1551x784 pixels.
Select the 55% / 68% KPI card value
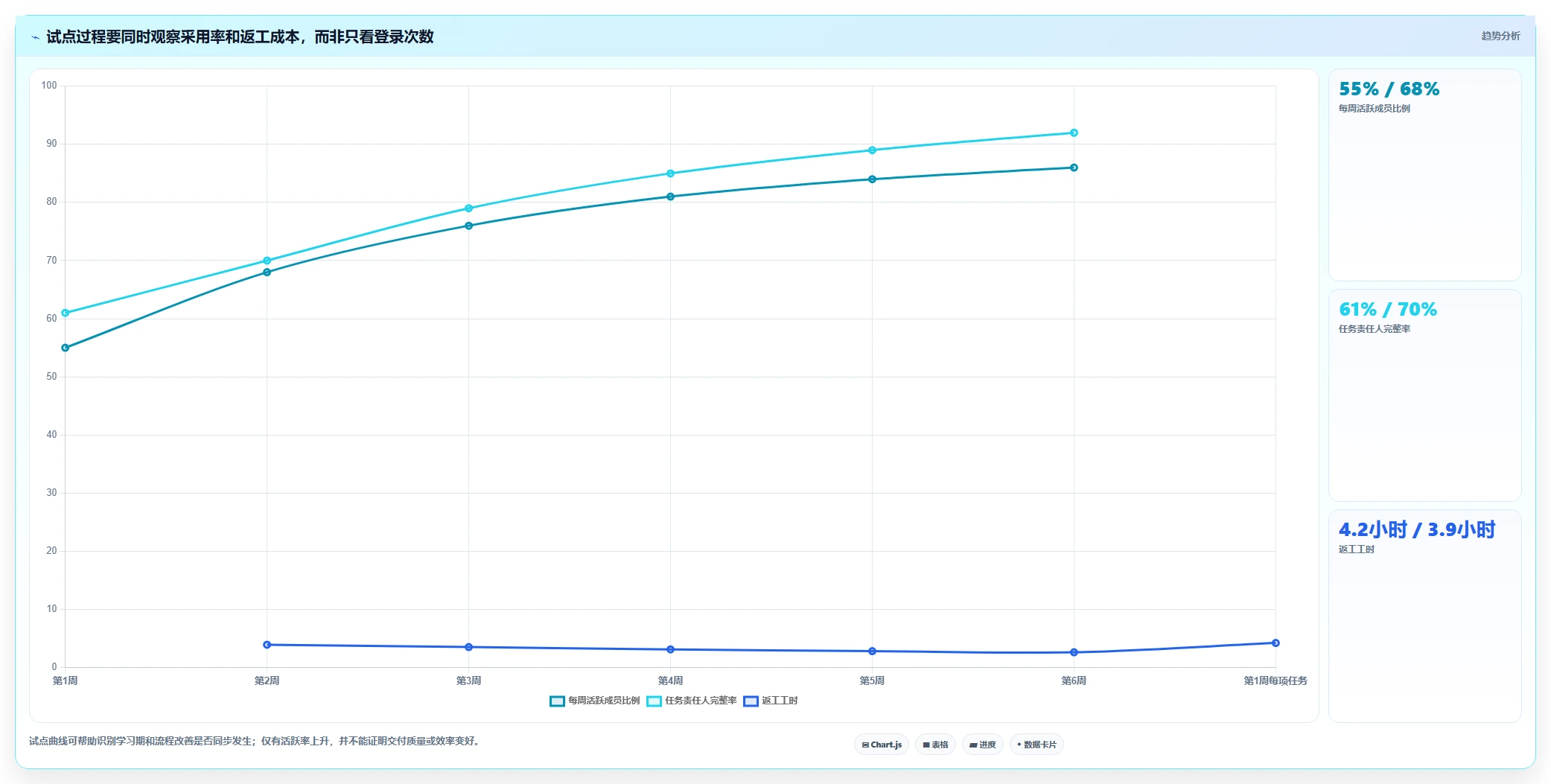click(1389, 89)
